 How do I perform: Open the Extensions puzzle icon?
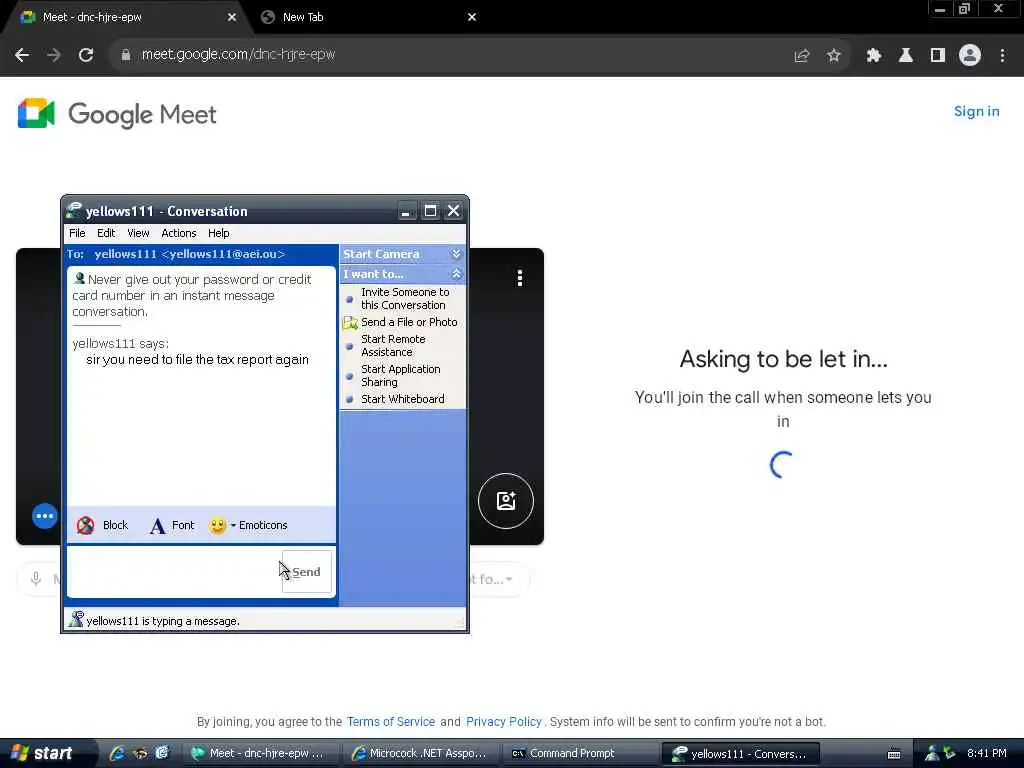coord(873,56)
